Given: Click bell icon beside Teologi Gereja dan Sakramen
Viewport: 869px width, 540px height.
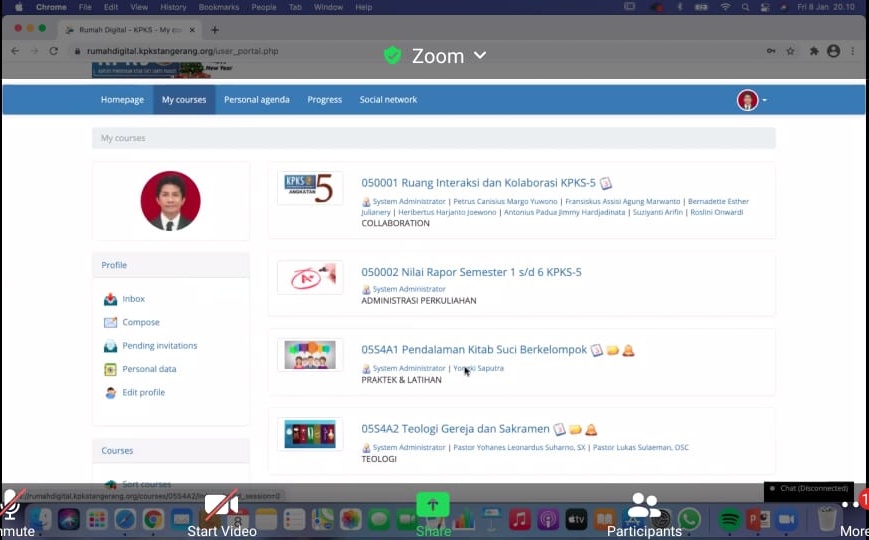Looking at the screenshot, I should point(591,429).
